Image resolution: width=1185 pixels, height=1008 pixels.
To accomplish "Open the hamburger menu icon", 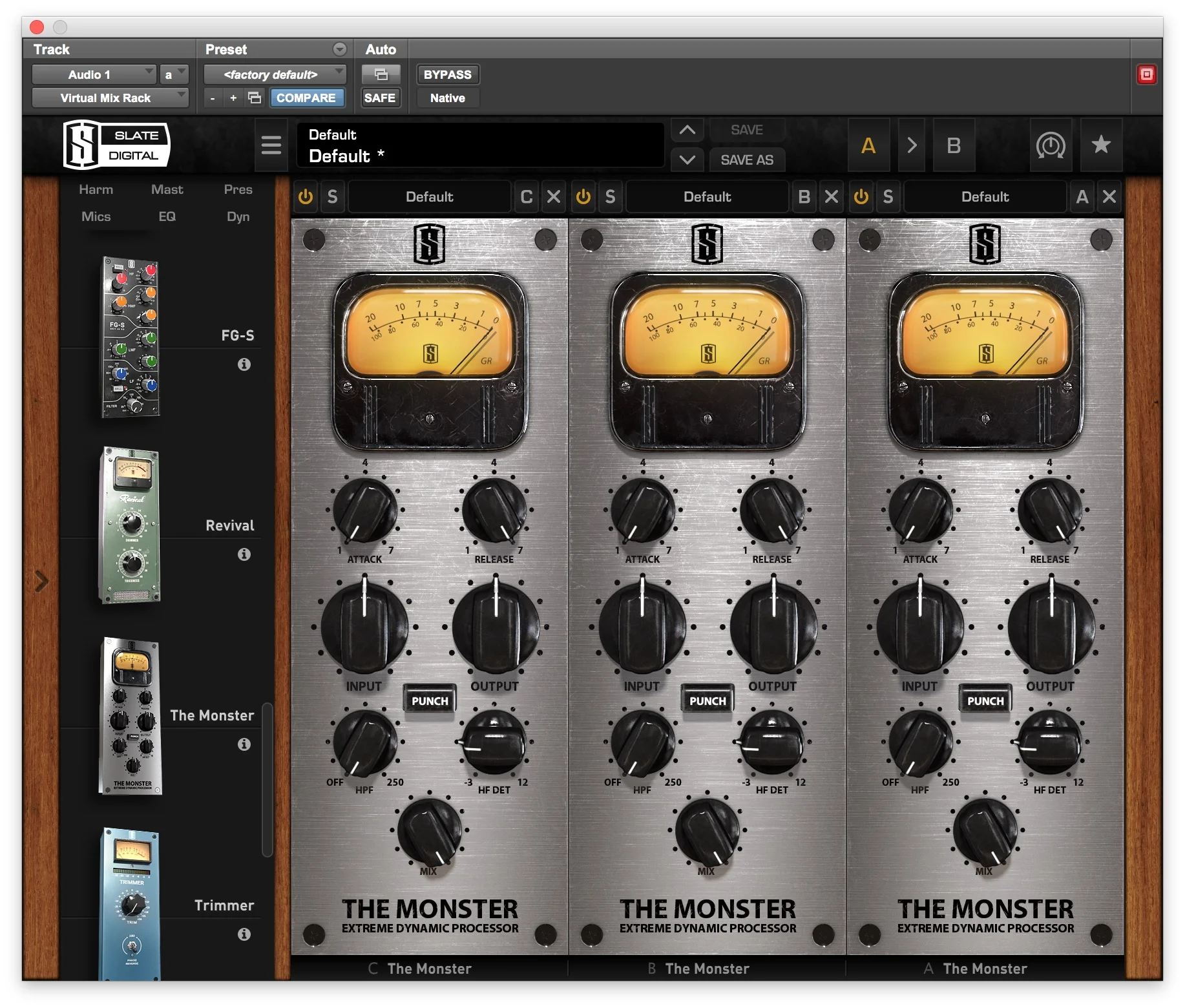I will click(271, 145).
